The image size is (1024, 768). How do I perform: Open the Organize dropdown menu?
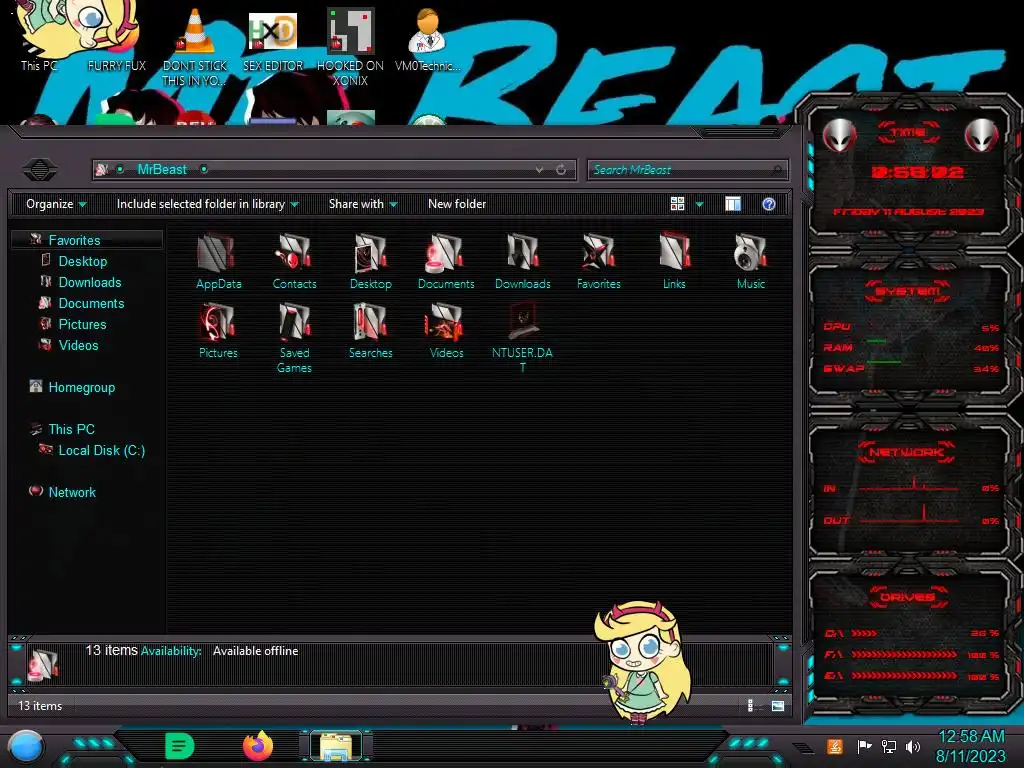pyautogui.click(x=56, y=204)
